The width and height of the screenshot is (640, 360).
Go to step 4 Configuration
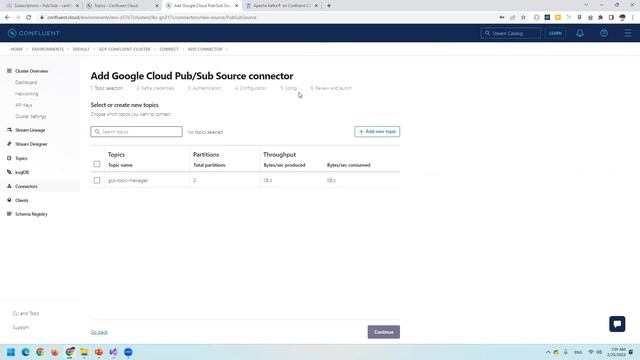251,88
